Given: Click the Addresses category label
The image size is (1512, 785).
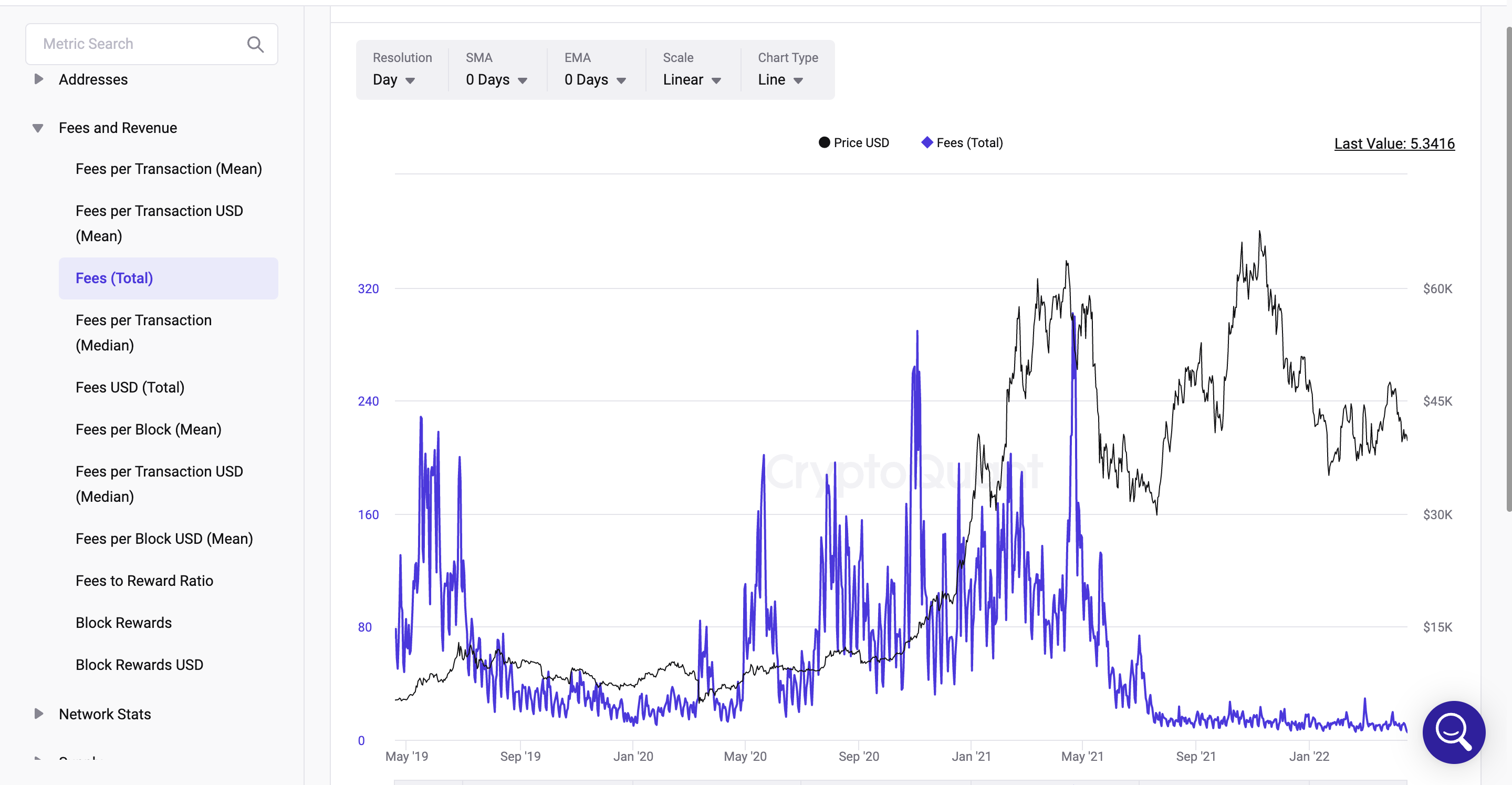Looking at the screenshot, I should pos(93,79).
